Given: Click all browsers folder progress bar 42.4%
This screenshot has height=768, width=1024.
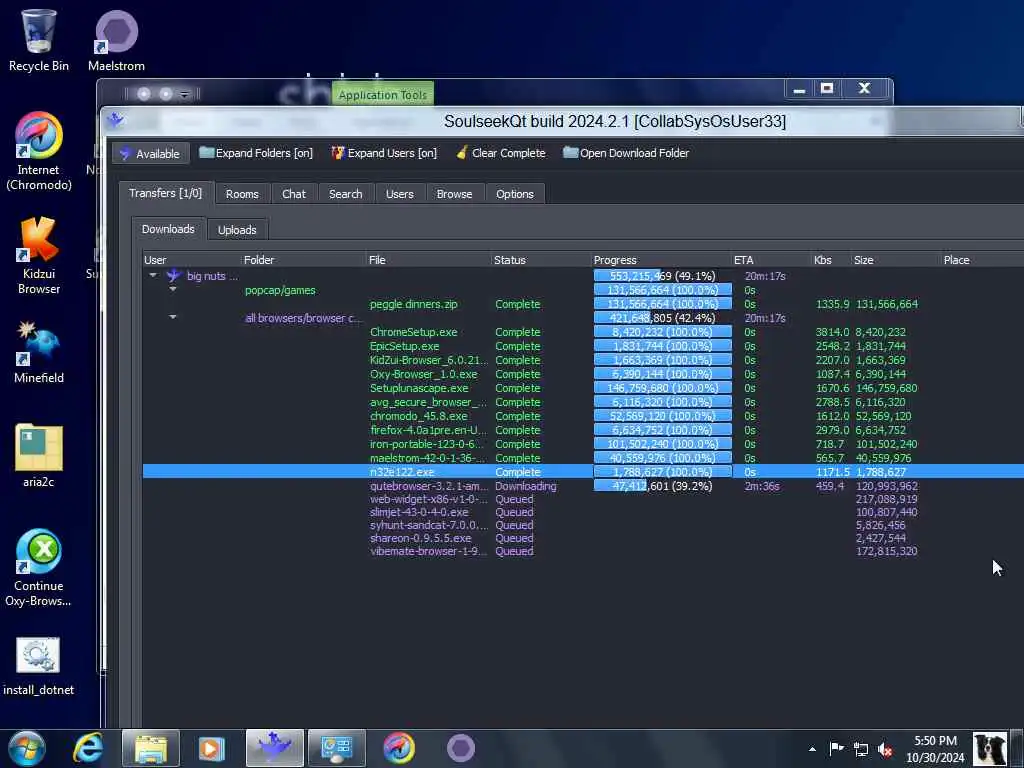Looking at the screenshot, I should tap(662, 318).
